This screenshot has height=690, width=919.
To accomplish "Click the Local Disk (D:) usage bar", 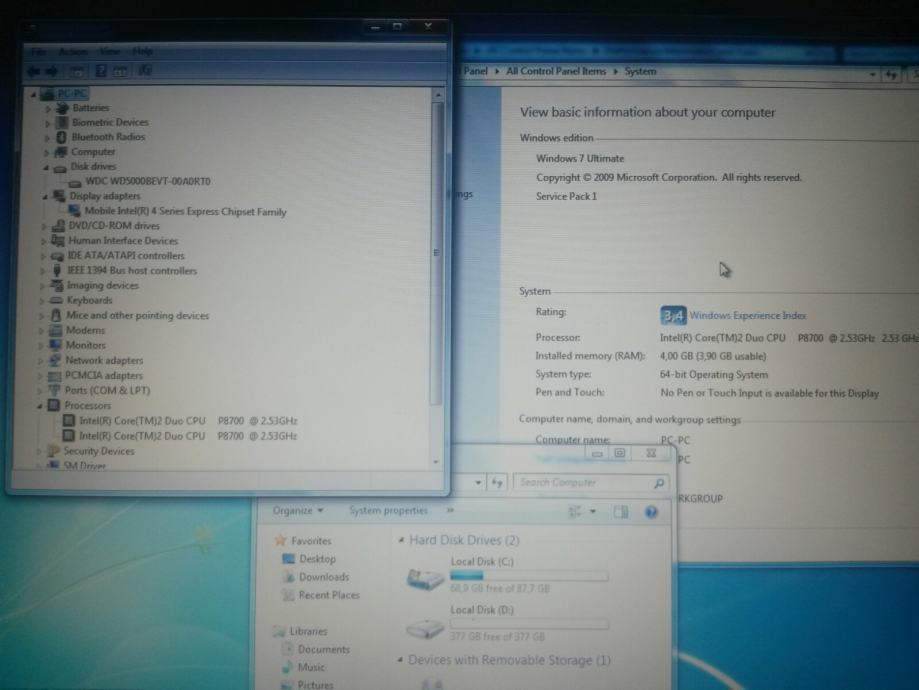I will click(x=529, y=625).
